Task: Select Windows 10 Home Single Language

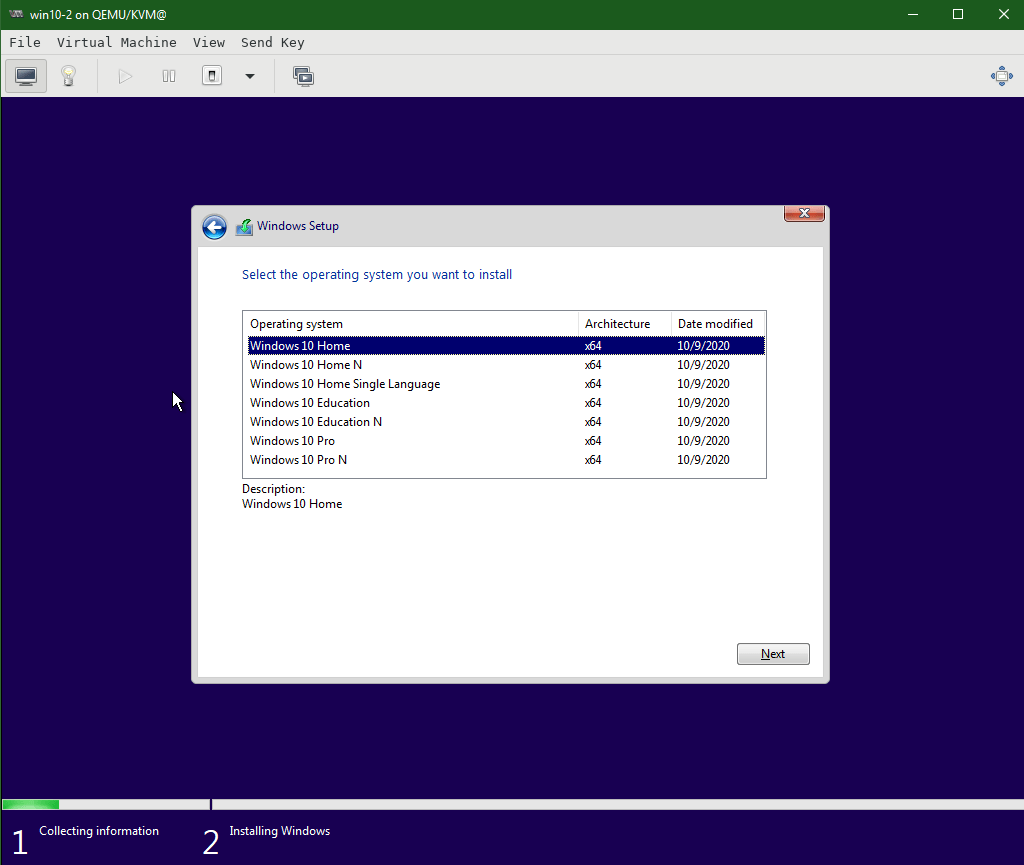Action: click(344, 383)
